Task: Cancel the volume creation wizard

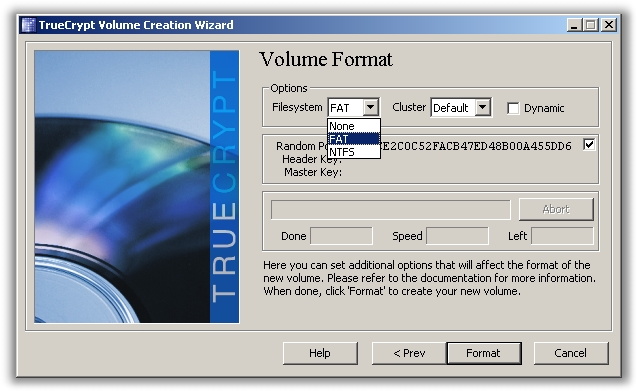Action: coord(571,353)
